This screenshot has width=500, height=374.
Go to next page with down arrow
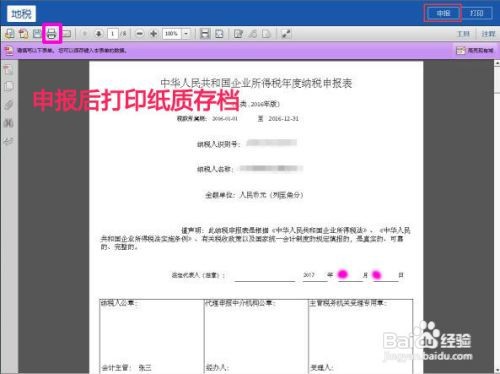tap(99, 34)
